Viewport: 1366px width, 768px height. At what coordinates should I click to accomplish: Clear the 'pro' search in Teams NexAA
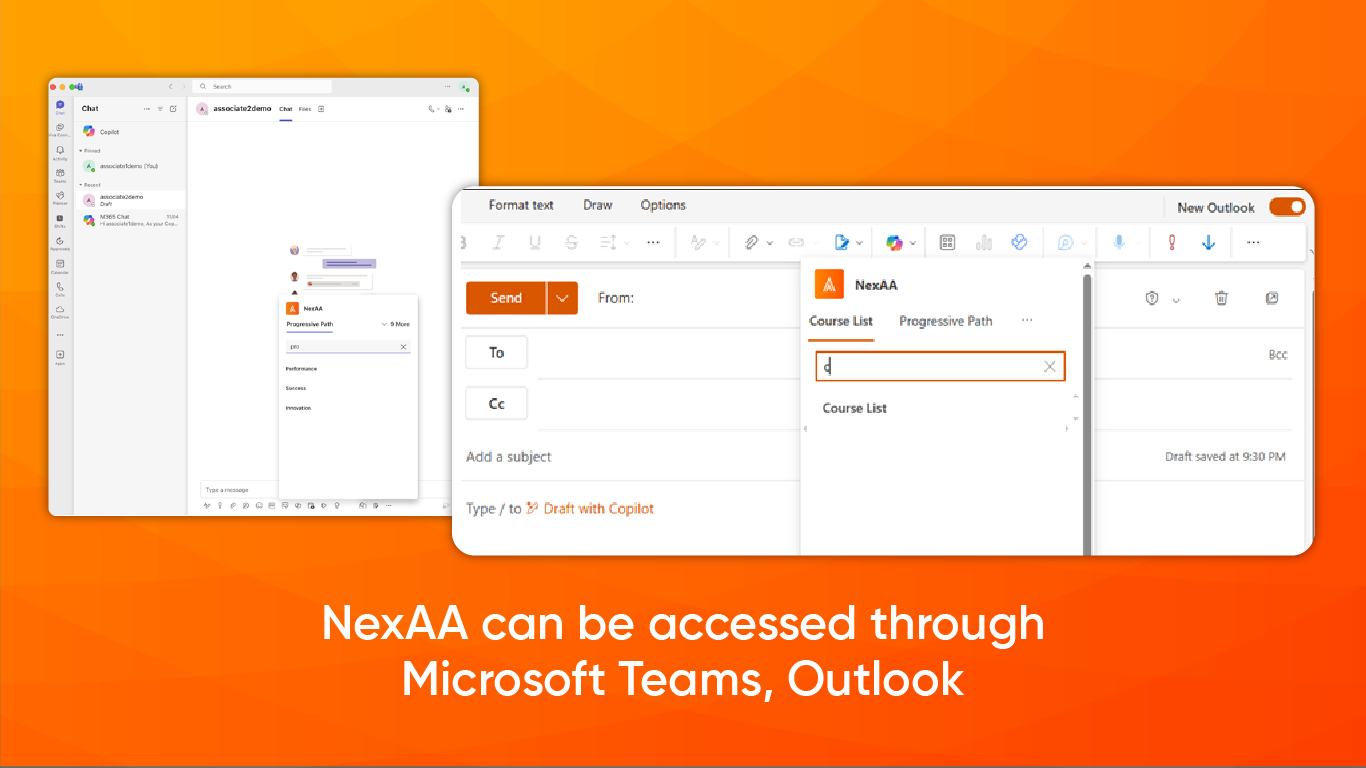click(x=404, y=347)
